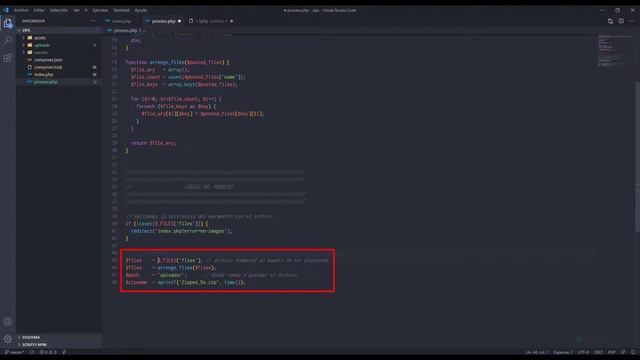Open the Ayuda menu
This screenshot has width=640, height=360.
[x=141, y=10]
